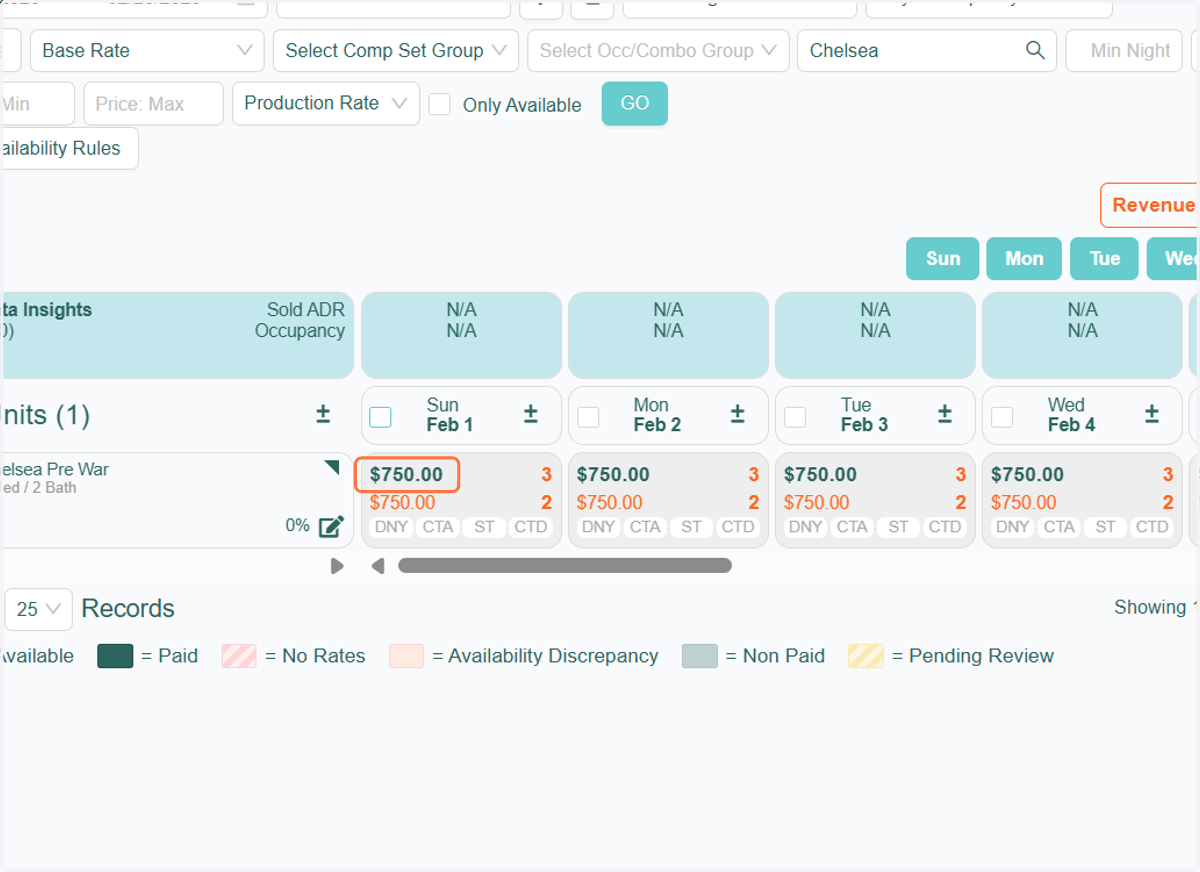The height and width of the screenshot is (872, 1200).
Task: Click the horizontal calendar scrollbar
Action: [x=565, y=566]
